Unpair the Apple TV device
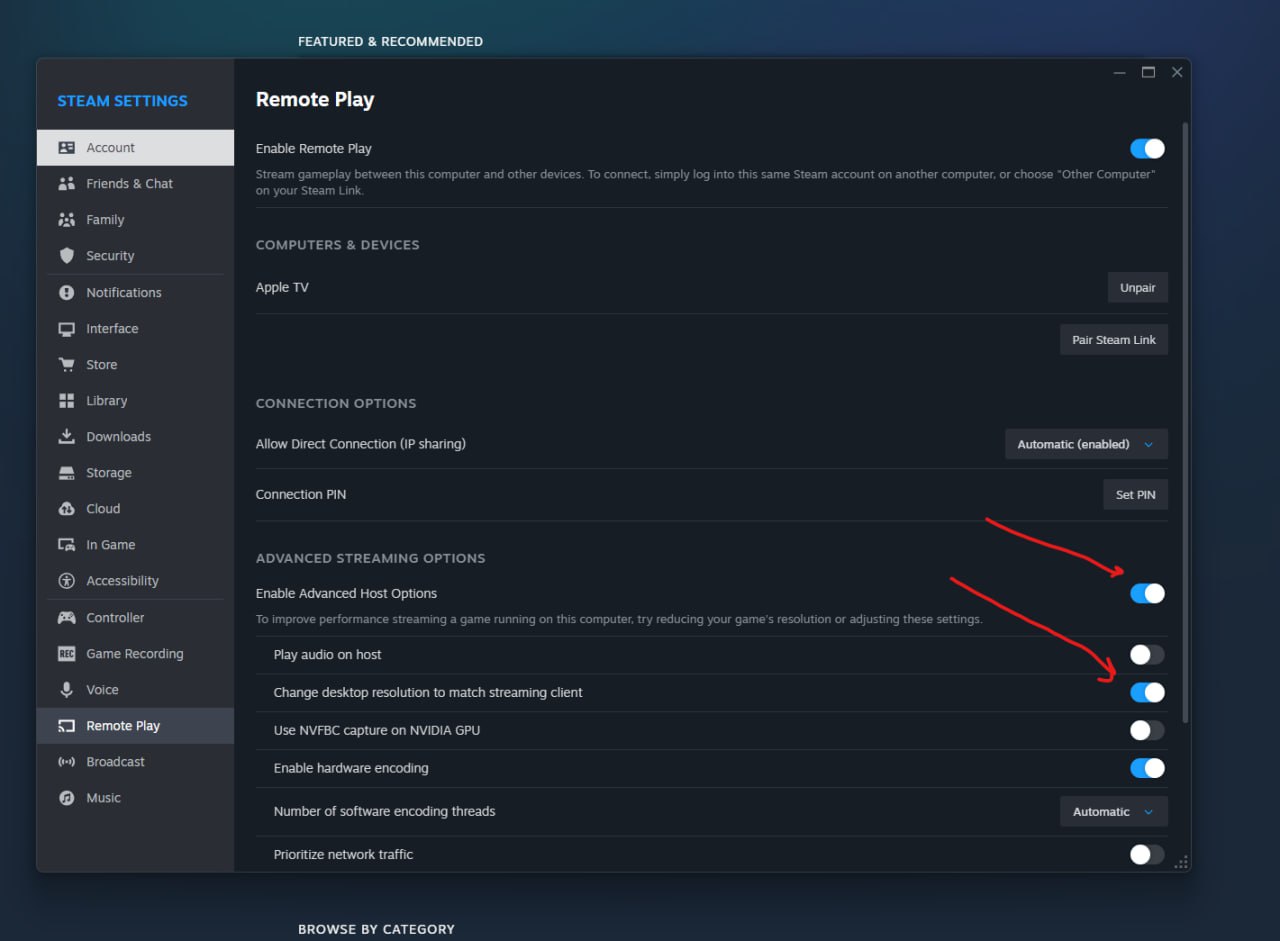 coord(1137,288)
